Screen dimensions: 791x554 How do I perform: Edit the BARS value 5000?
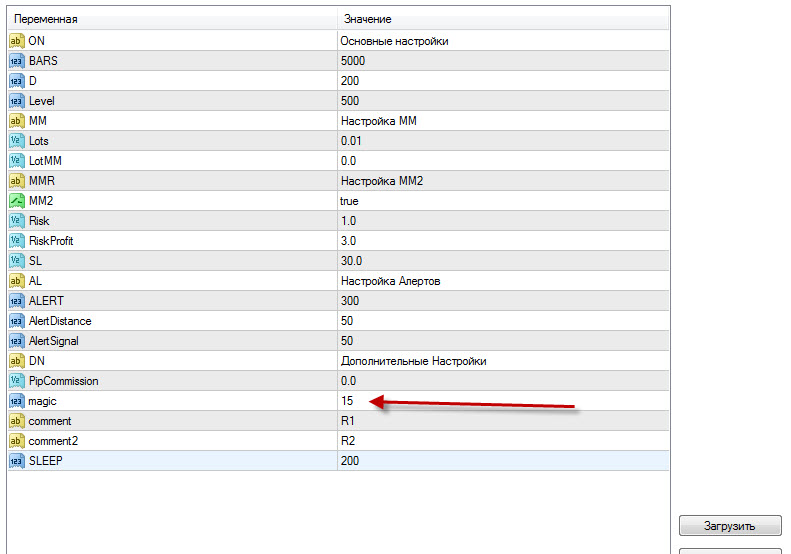click(353, 61)
